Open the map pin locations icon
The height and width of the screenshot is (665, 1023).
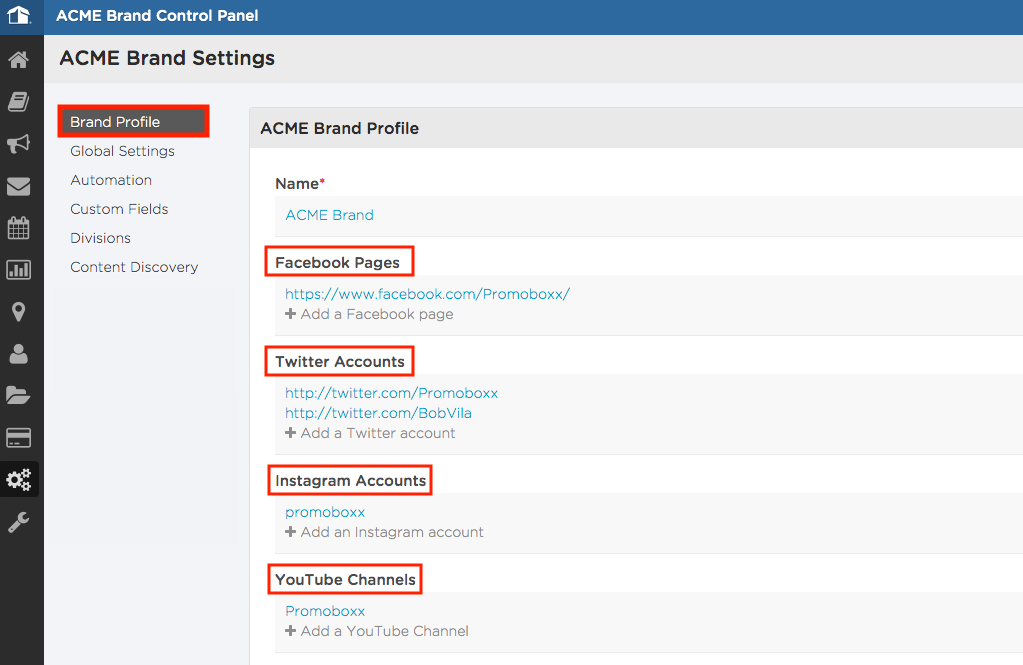(x=18, y=312)
